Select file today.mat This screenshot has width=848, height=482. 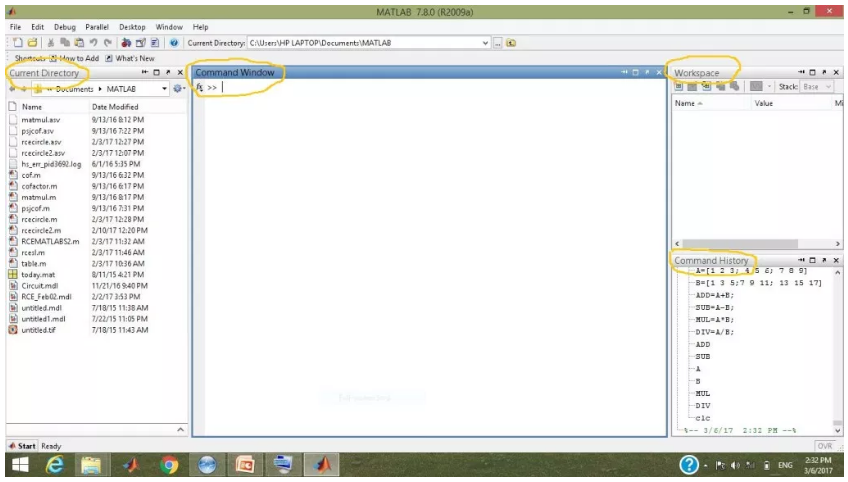pos(38,275)
